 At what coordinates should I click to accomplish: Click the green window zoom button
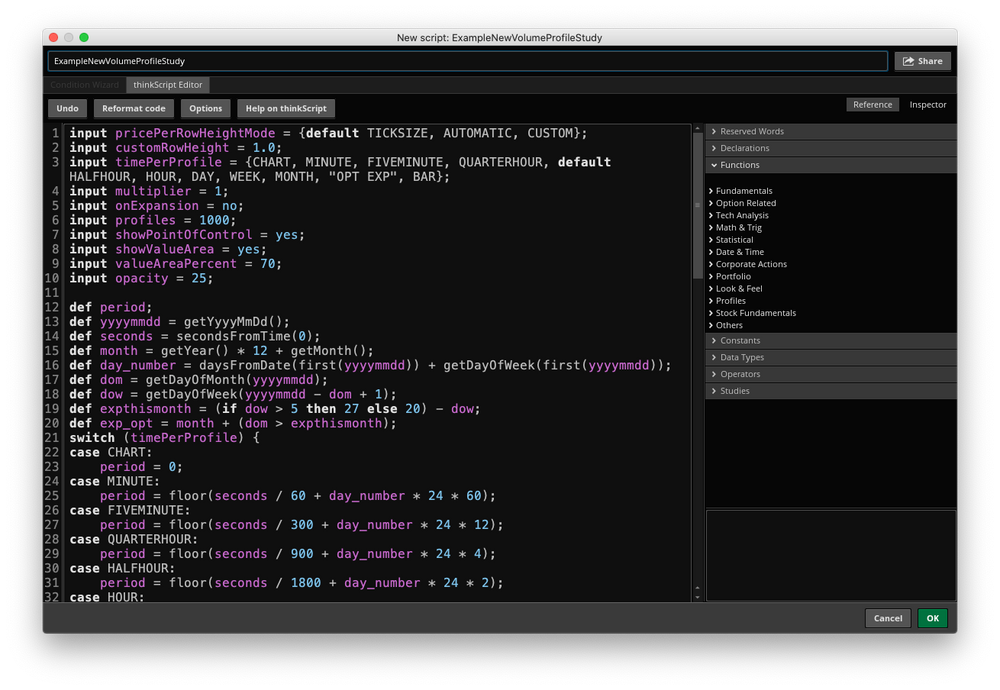click(84, 38)
